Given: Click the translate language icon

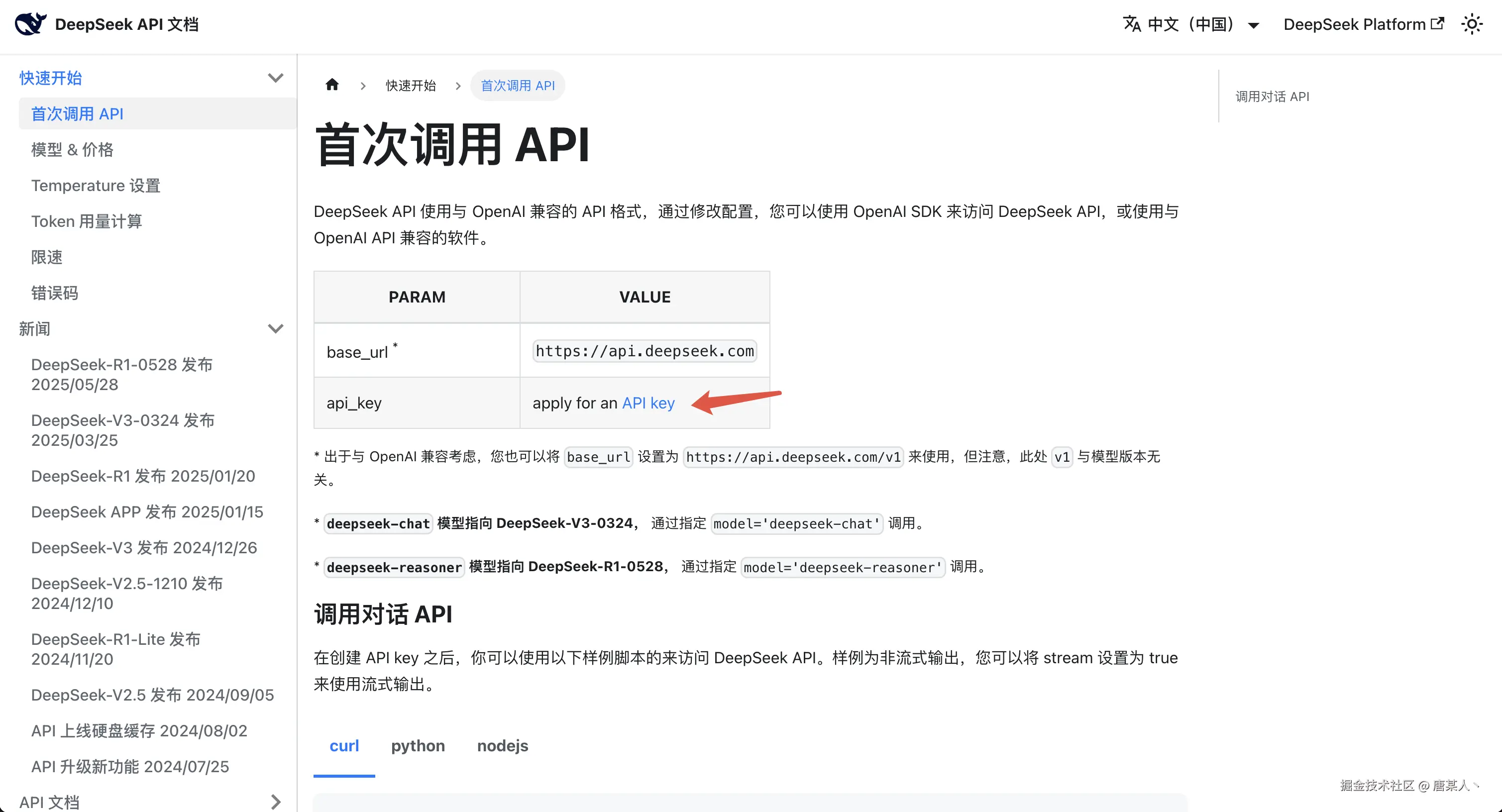Looking at the screenshot, I should pyautogui.click(x=1132, y=24).
